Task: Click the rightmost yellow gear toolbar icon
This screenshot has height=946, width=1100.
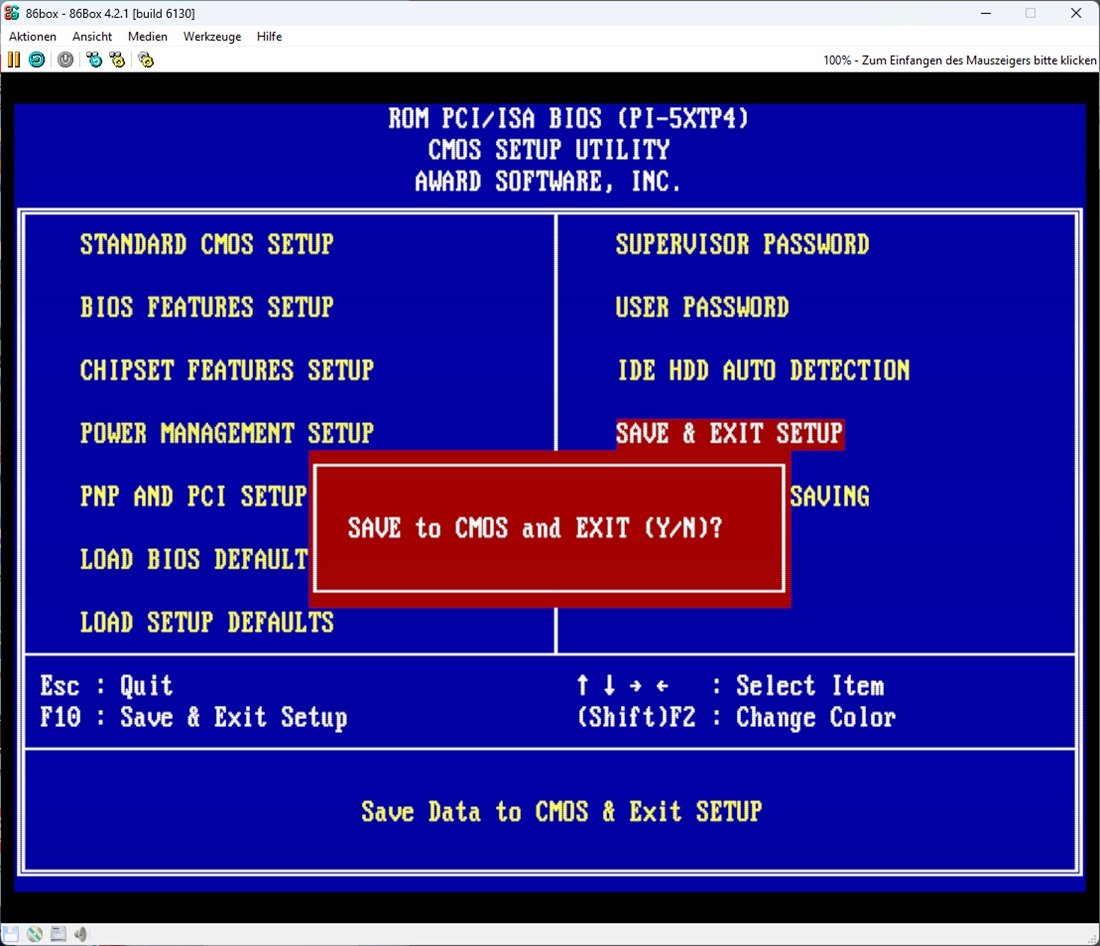Action: 146,60
